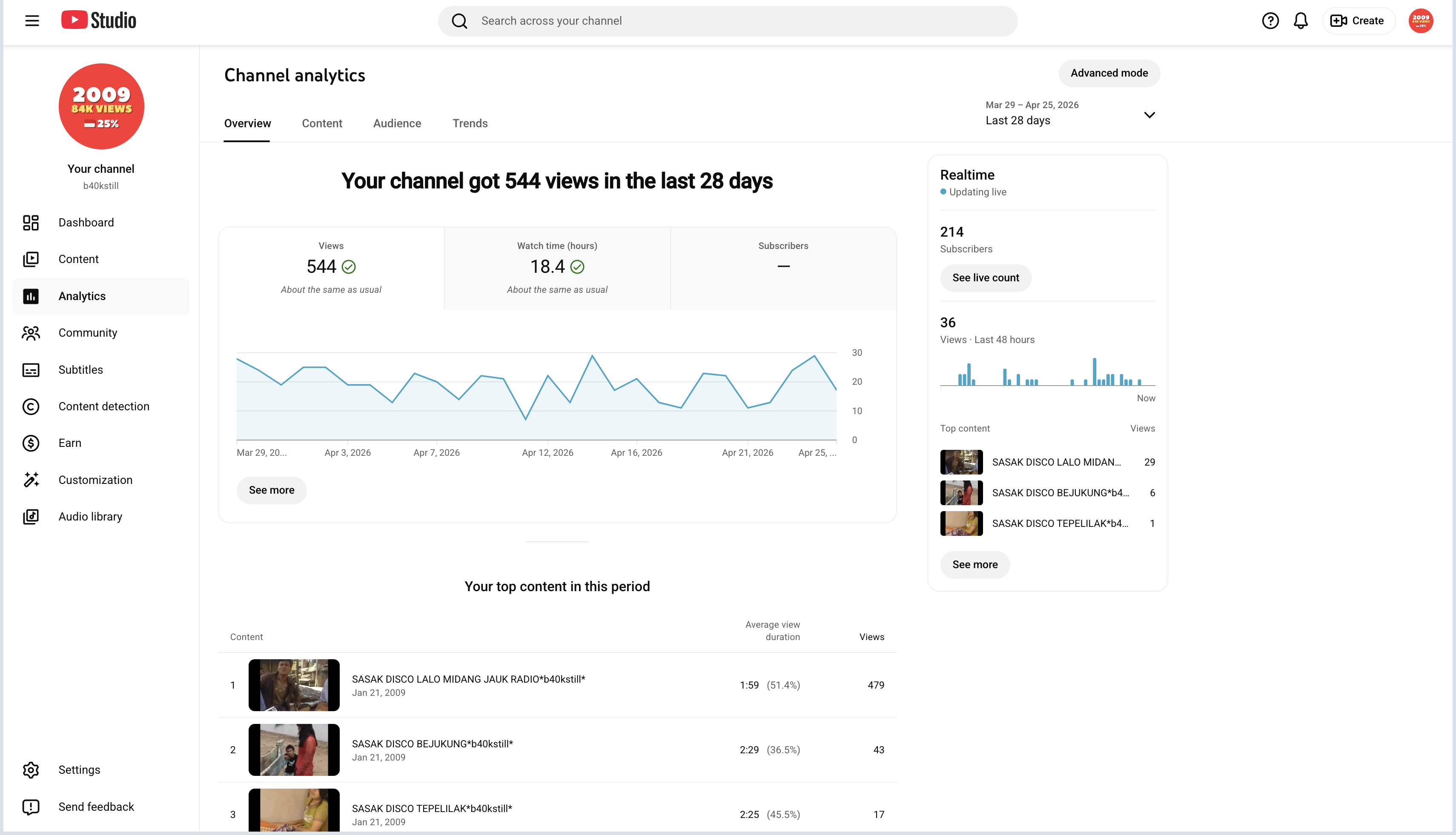
Task: Click See live count button
Action: (x=986, y=277)
